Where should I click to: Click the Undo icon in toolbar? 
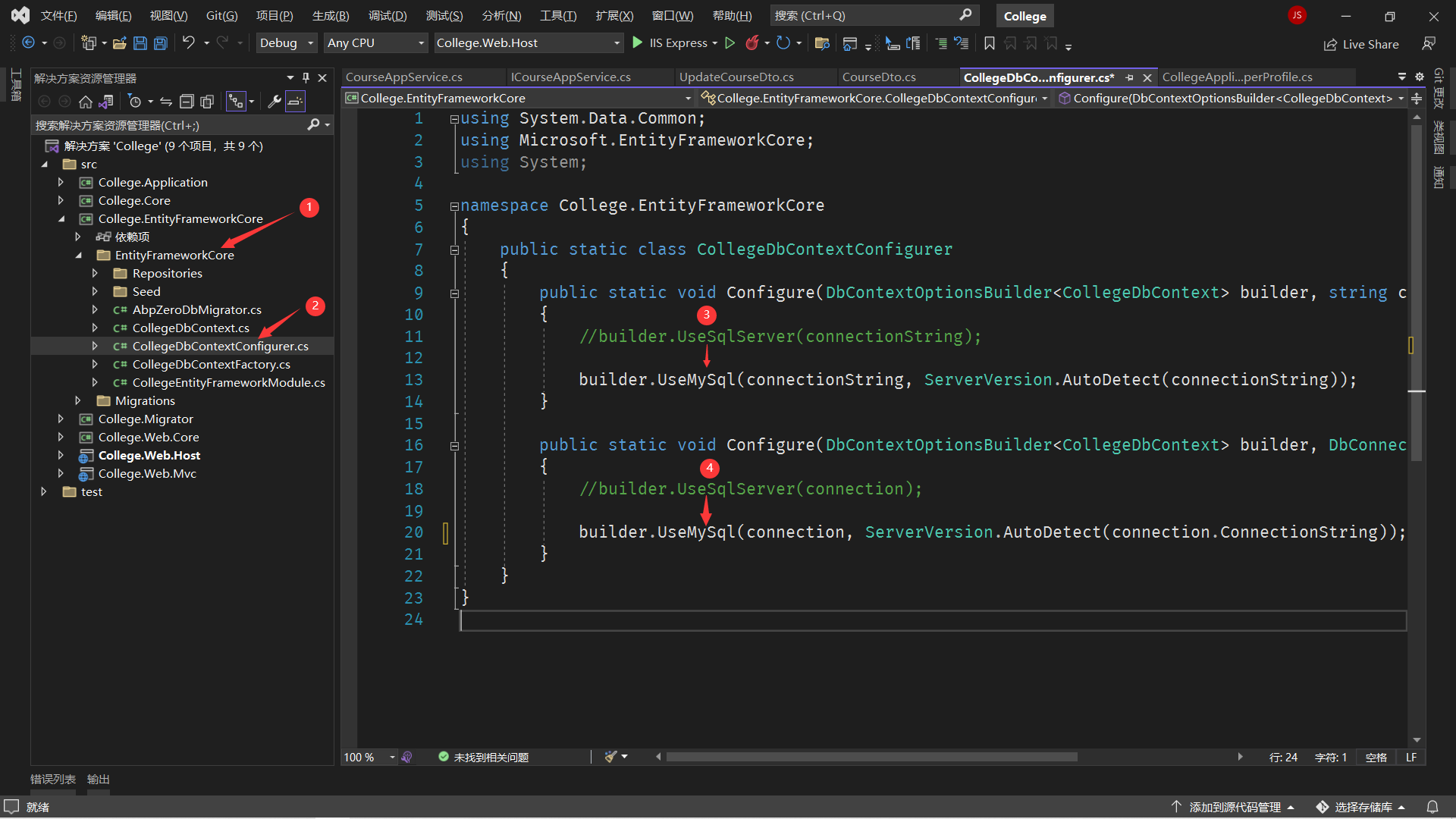click(x=189, y=43)
